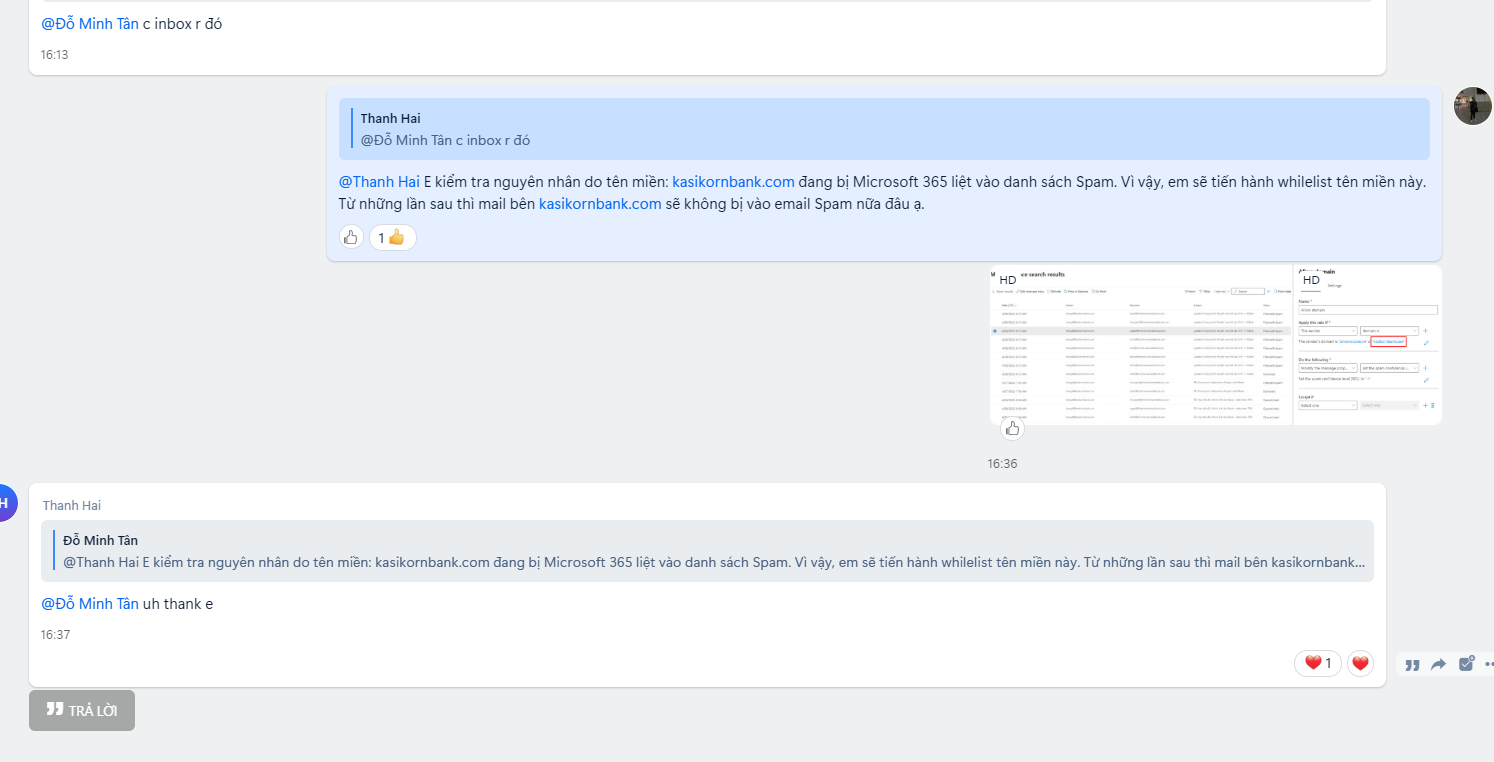Click the yellow thumbs-up reaction count
This screenshot has width=1494, height=762.
point(392,237)
